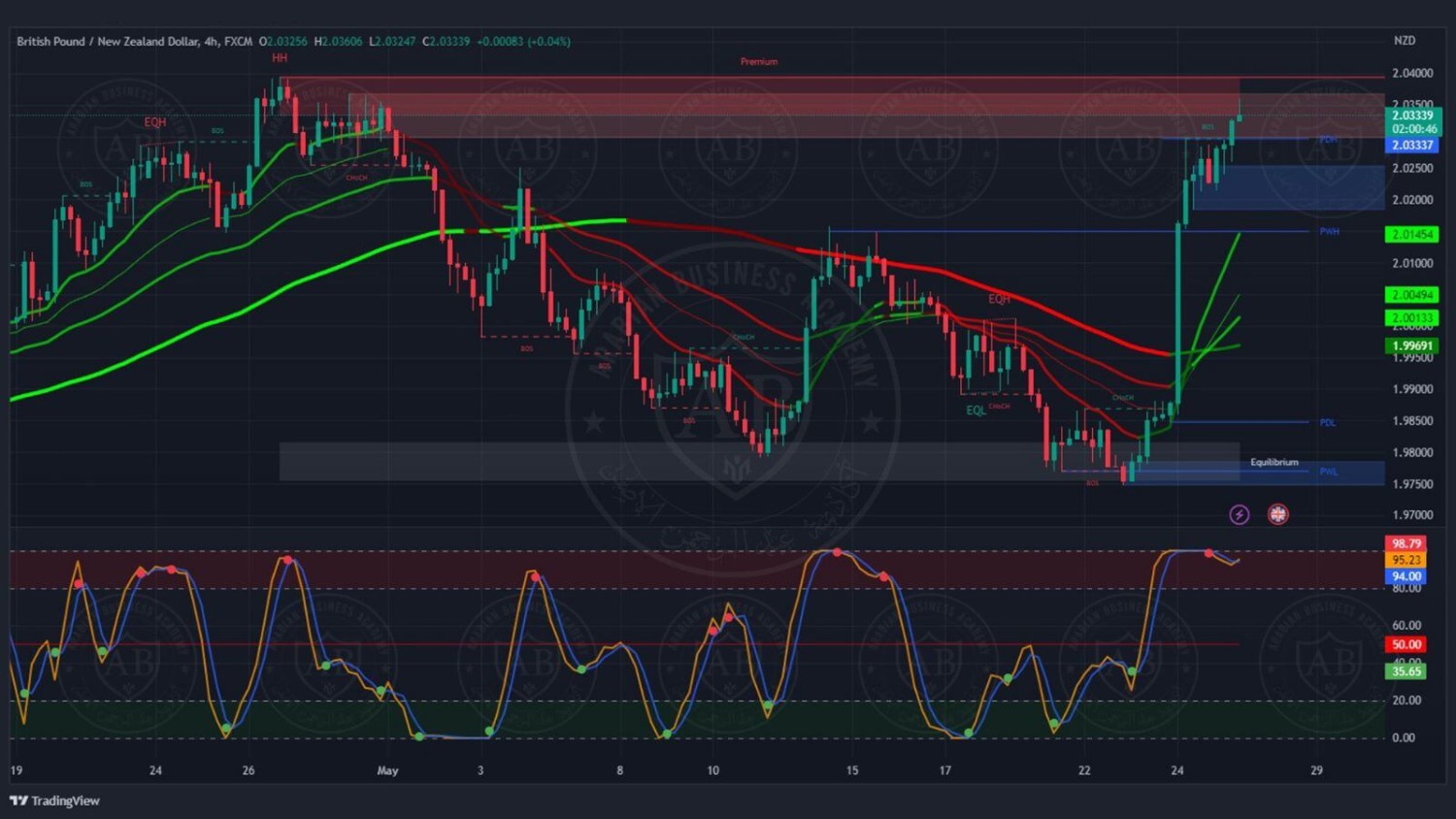Click the date 19 on the time axis
1456x819 pixels.
click(17, 770)
